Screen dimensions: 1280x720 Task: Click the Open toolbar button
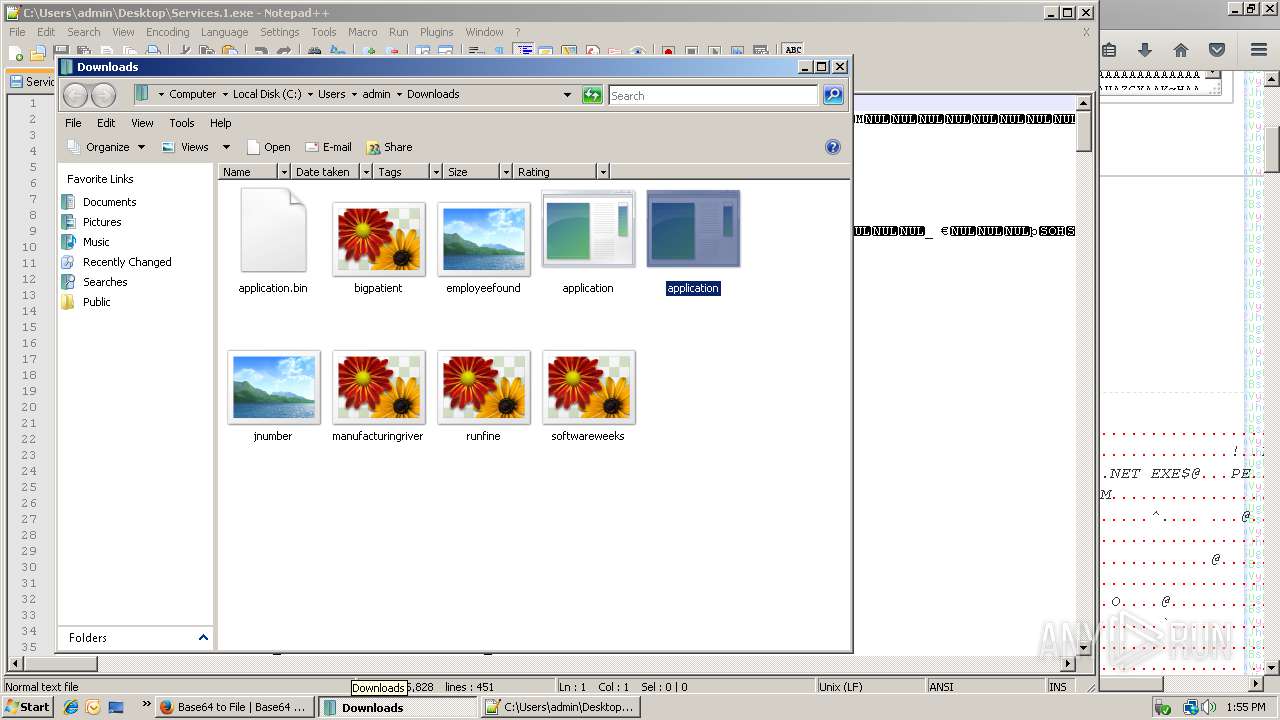click(x=268, y=147)
